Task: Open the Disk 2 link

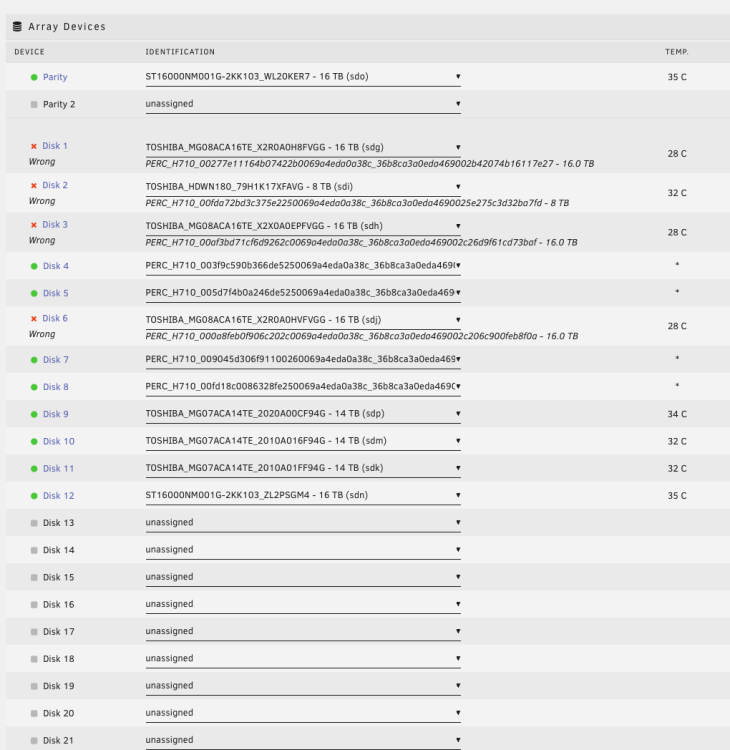Action: tap(55, 185)
